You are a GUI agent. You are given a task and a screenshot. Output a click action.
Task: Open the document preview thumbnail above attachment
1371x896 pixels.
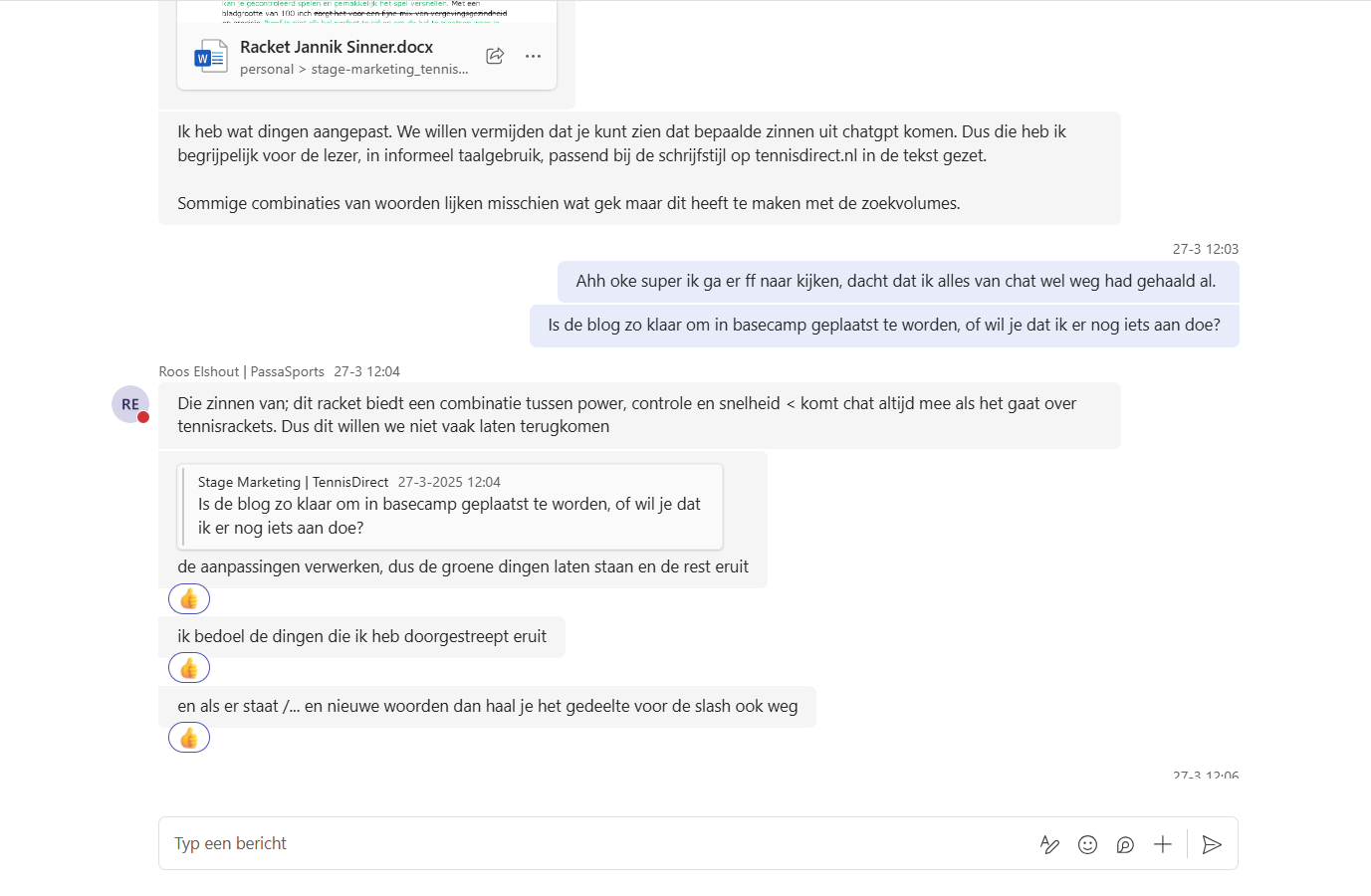coord(366,11)
